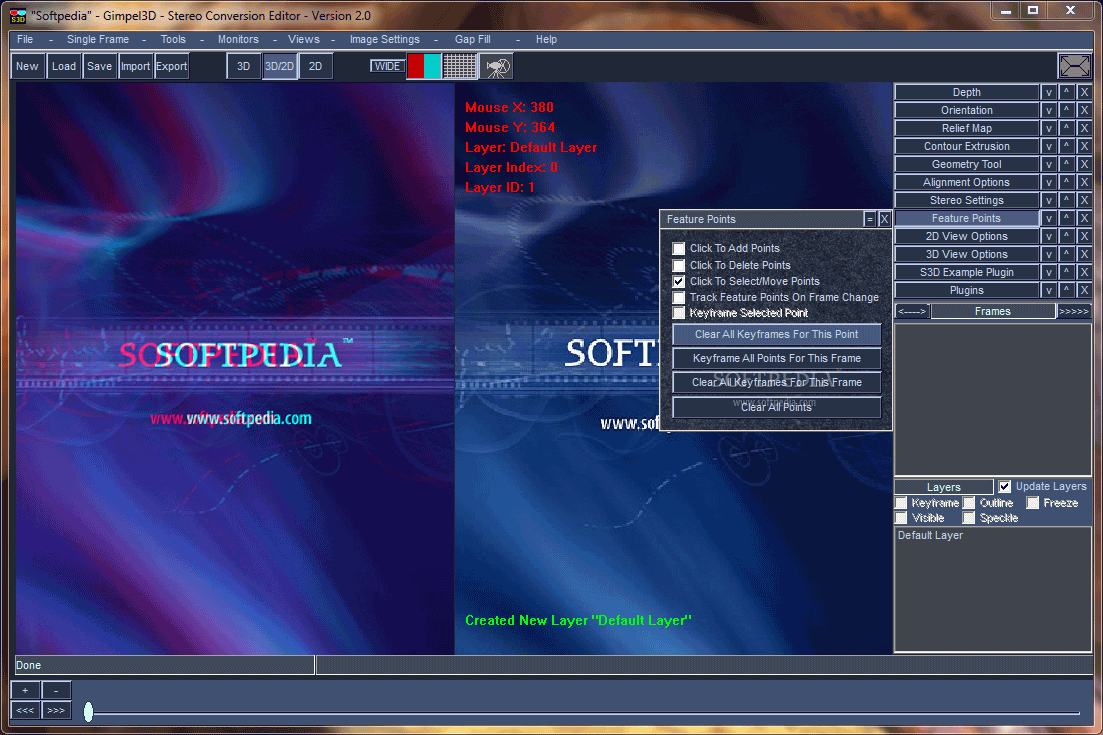The height and width of the screenshot is (735, 1103).
Task: Click the v arrow next to Orientation
Action: pyautogui.click(x=1048, y=110)
